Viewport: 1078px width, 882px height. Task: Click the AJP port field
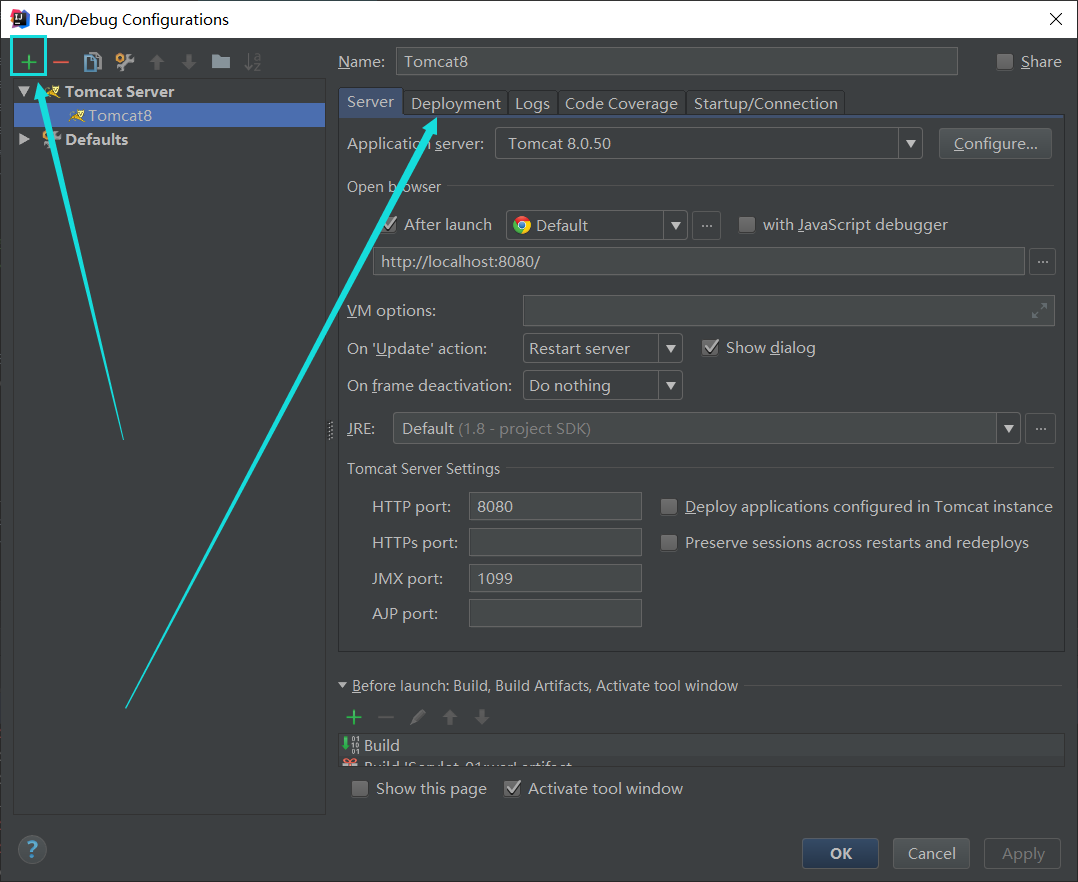coord(555,613)
